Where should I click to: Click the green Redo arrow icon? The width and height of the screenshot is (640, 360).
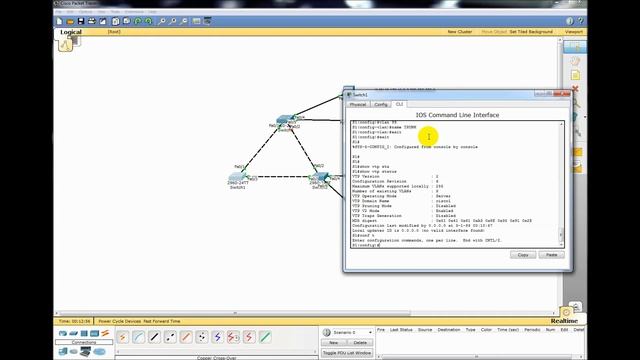(149, 21)
